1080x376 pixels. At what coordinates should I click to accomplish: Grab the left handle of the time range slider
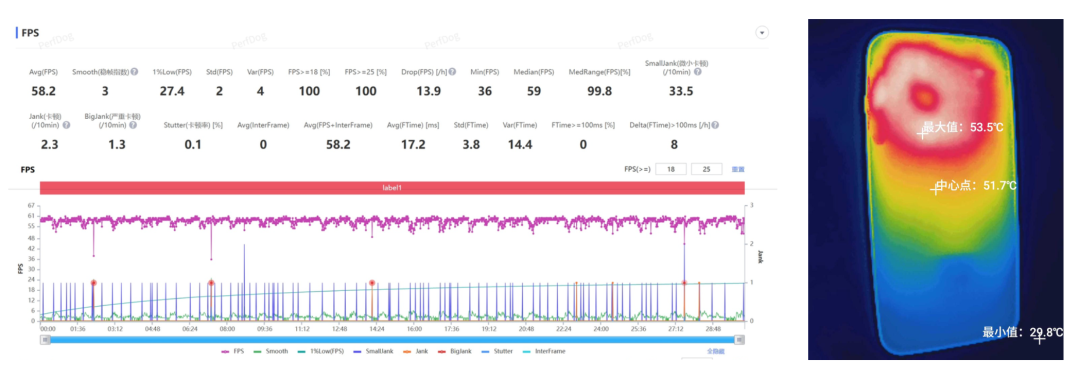pos(45,340)
